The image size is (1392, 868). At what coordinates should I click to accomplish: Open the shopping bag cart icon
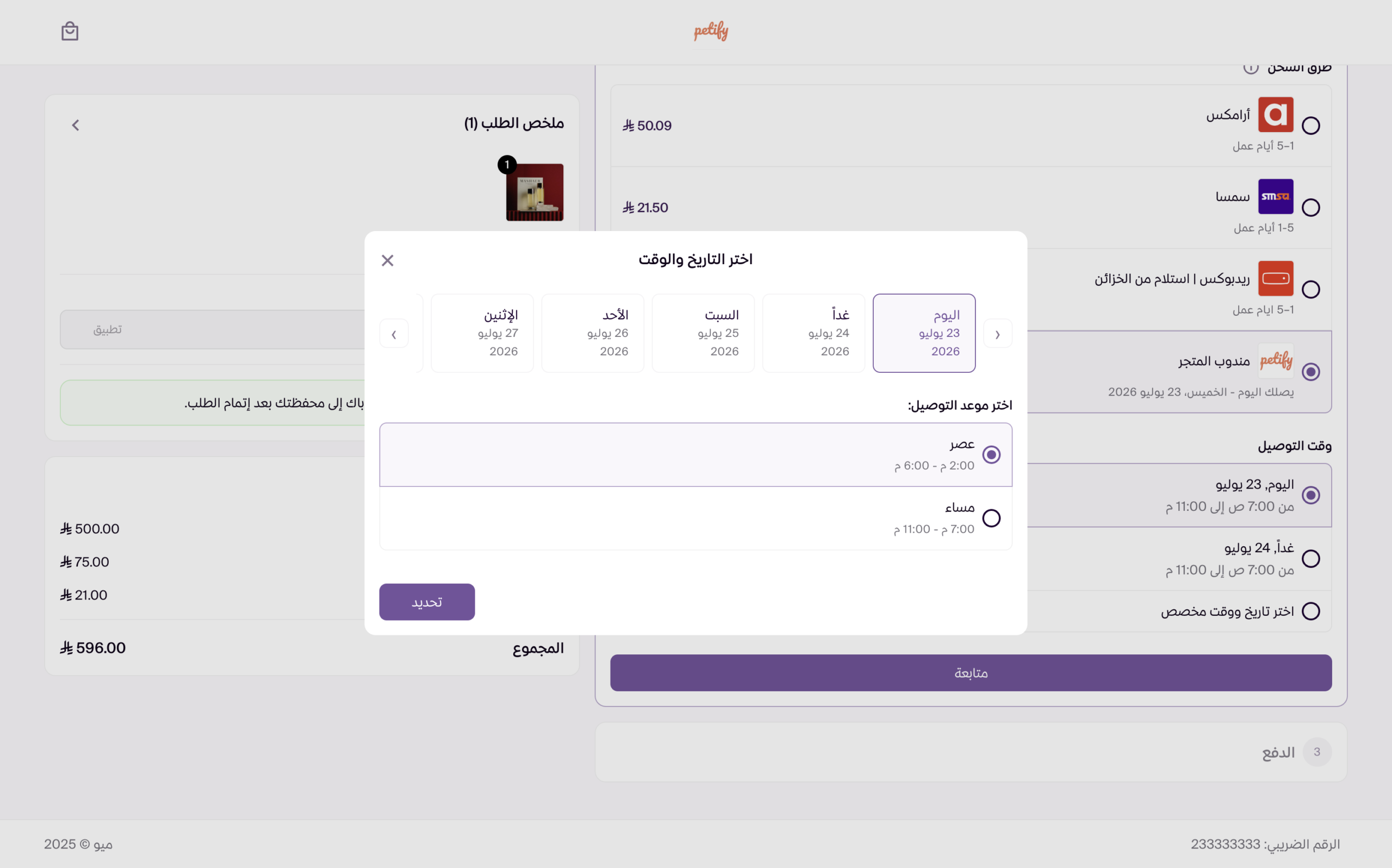(x=70, y=32)
